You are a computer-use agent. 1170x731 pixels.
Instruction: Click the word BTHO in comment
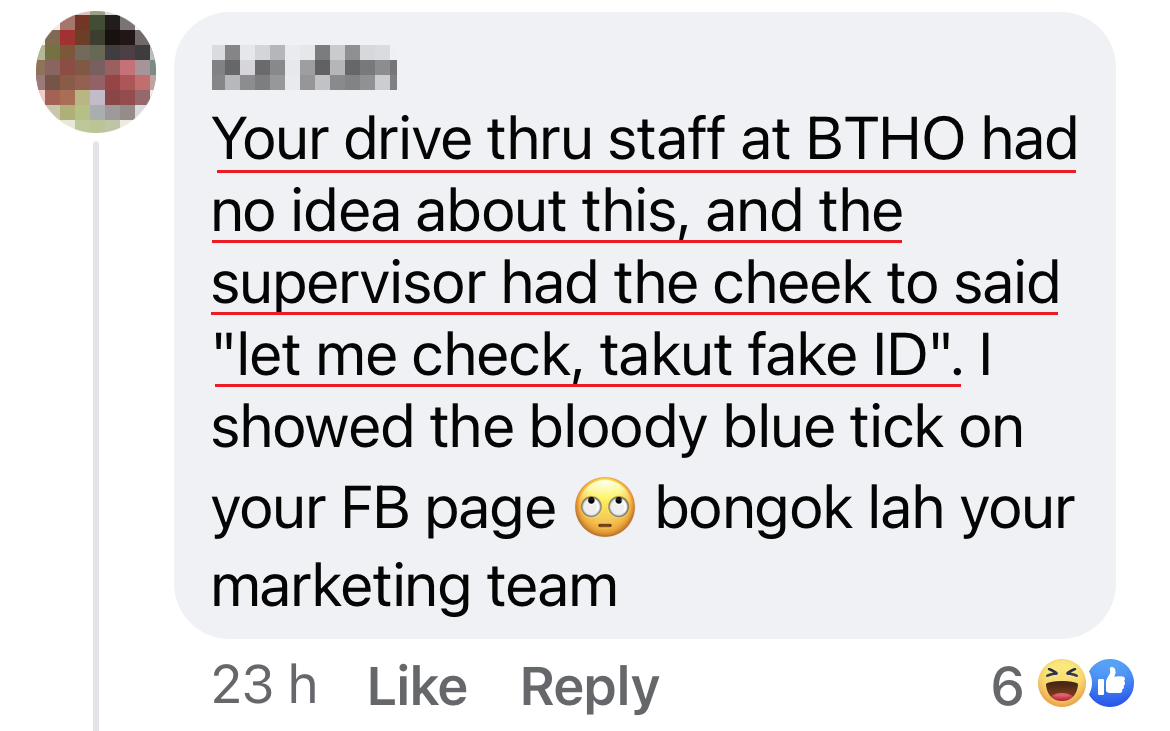click(885, 139)
